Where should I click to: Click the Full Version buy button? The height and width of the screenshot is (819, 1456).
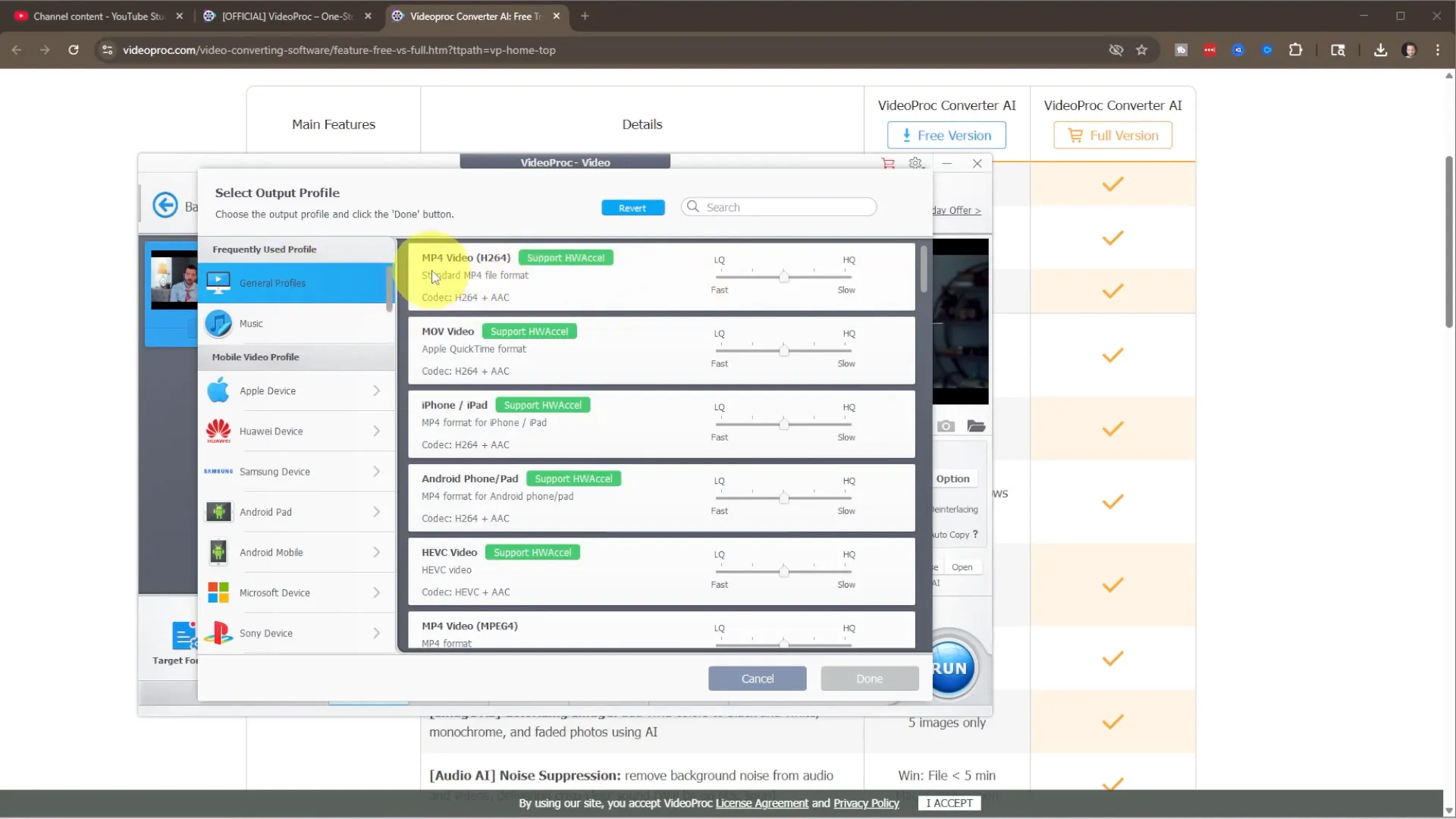[x=1112, y=135]
